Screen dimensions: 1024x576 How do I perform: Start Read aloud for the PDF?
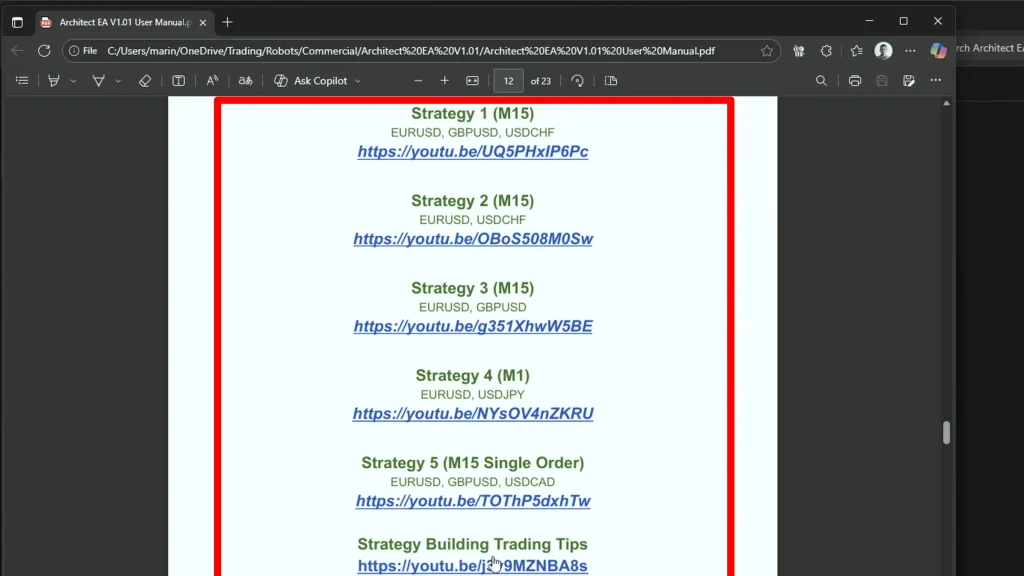[212, 81]
